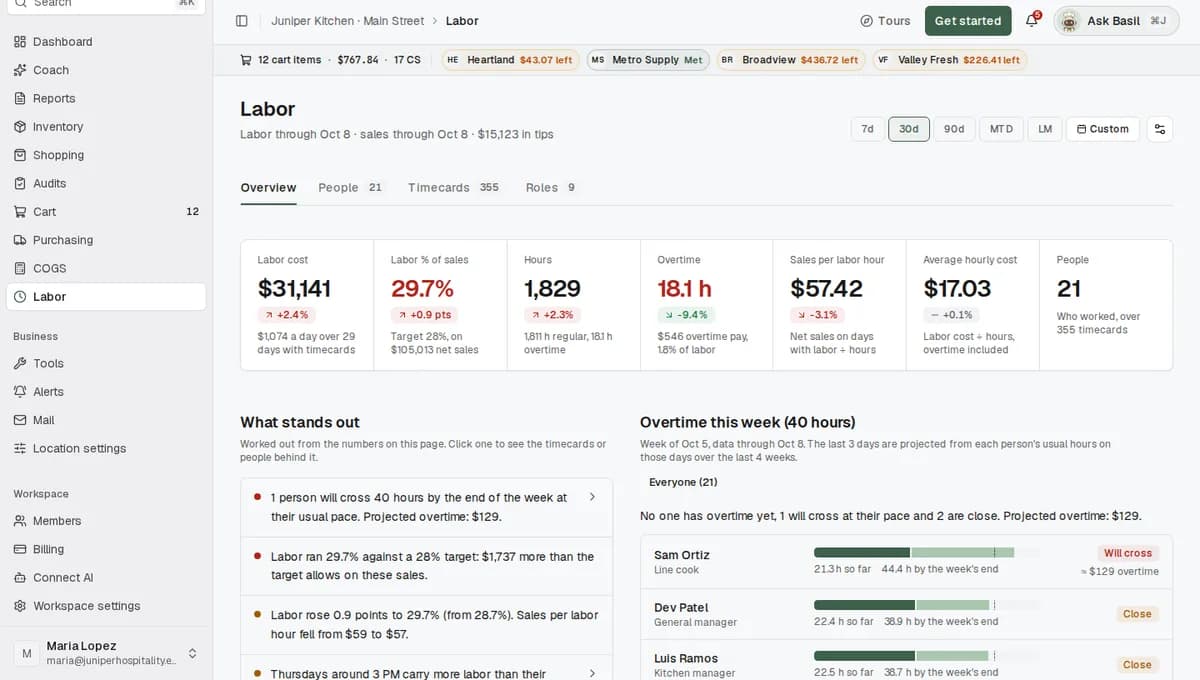
Task: Click the Shopping list icon
Action: pyautogui.click(x=20, y=155)
